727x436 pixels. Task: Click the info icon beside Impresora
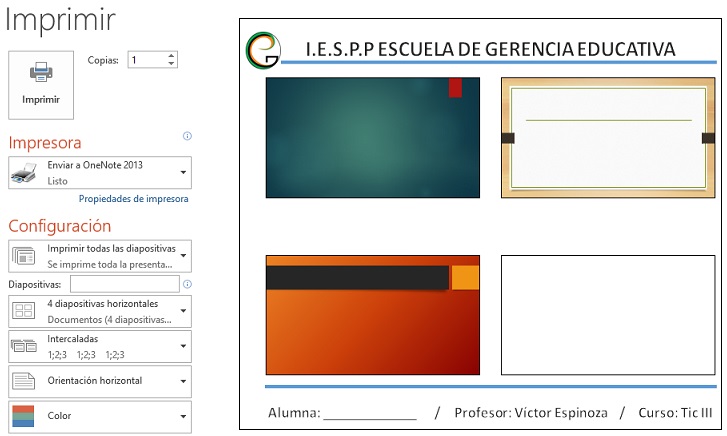point(187,136)
